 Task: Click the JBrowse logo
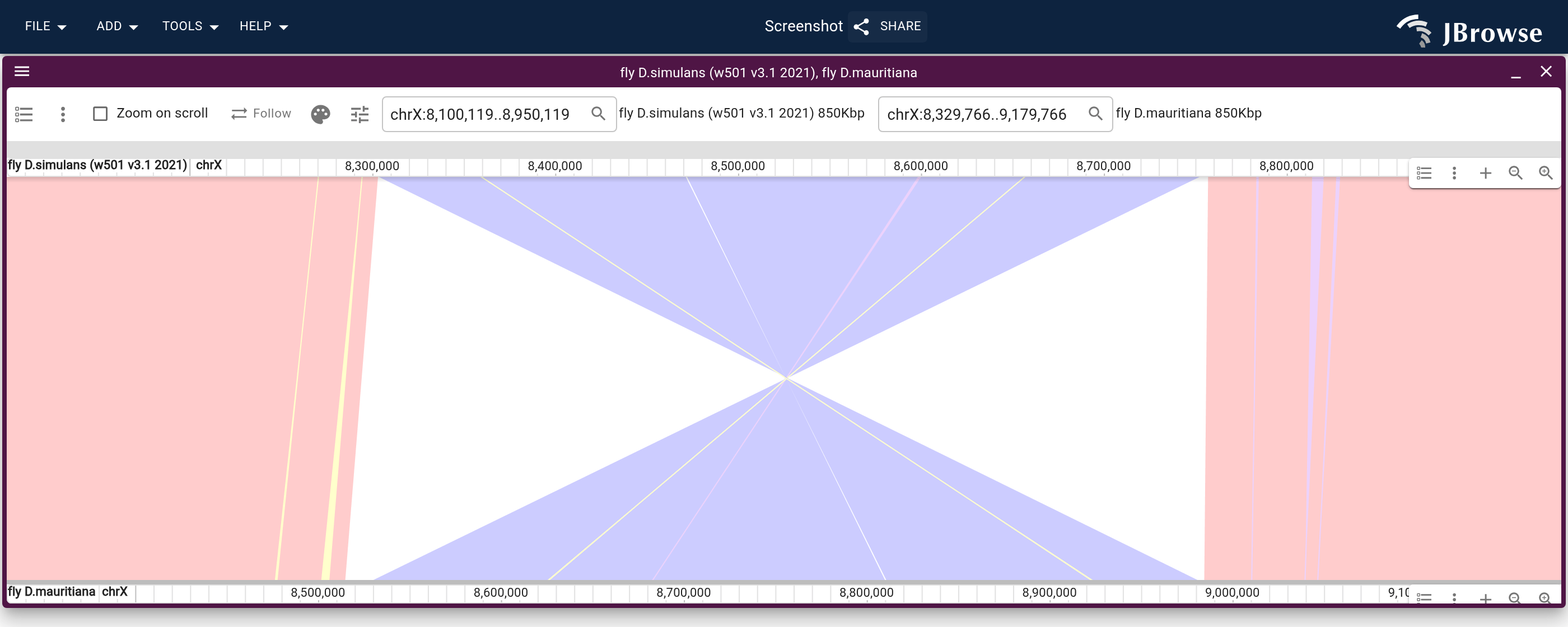pyautogui.click(x=1469, y=30)
